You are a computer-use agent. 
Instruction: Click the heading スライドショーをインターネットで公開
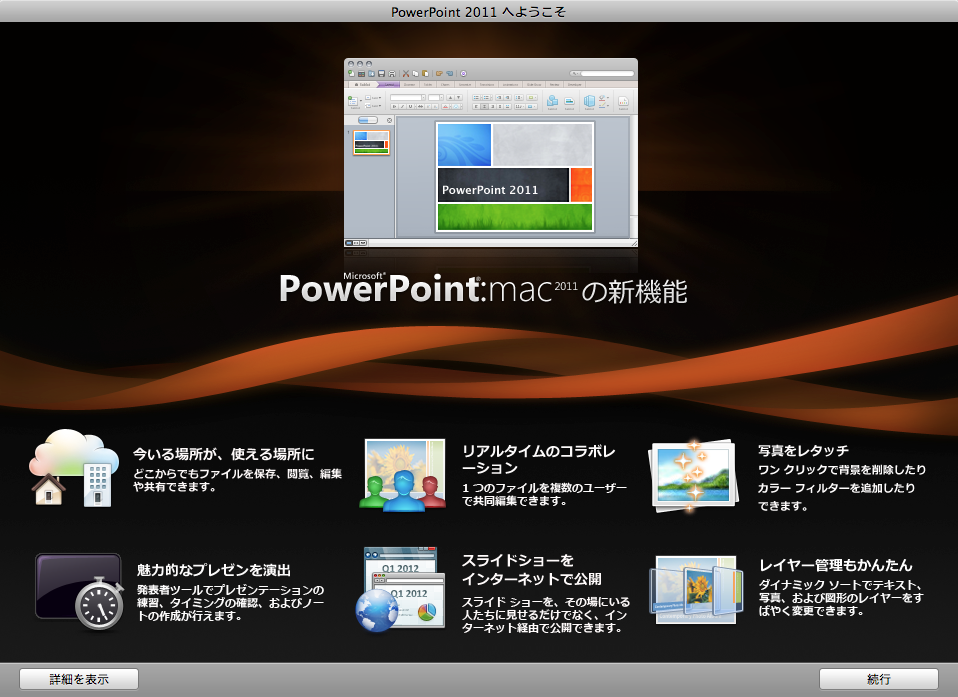(x=532, y=569)
